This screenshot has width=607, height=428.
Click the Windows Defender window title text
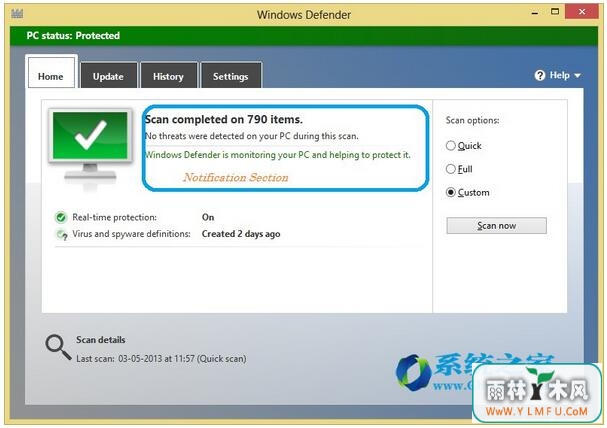coord(304,15)
